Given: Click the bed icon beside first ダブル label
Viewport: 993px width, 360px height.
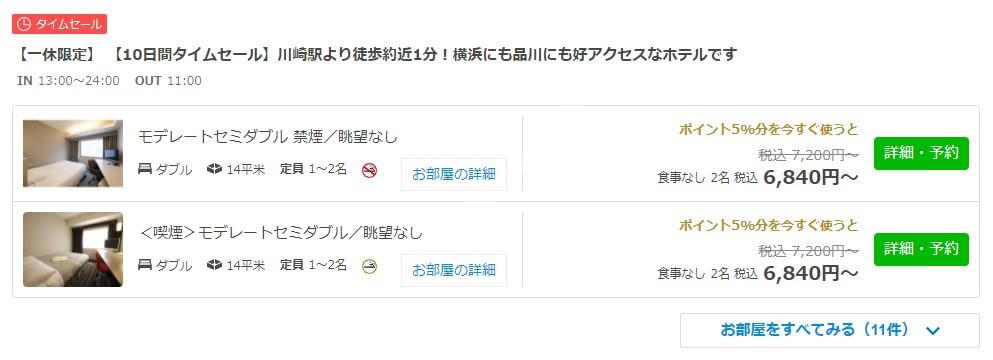Looking at the screenshot, I should (144, 169).
